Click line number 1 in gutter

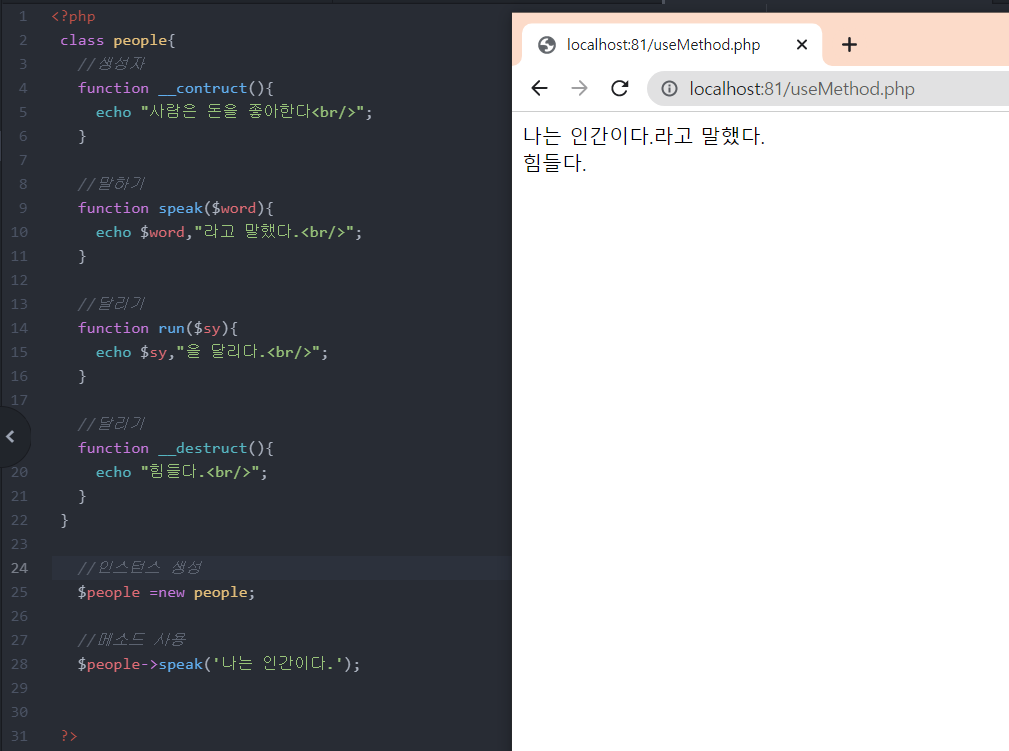pos(23,16)
